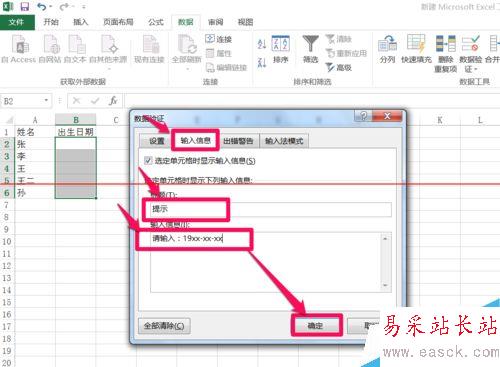Click cell A3 containing 李

[x=35, y=156]
